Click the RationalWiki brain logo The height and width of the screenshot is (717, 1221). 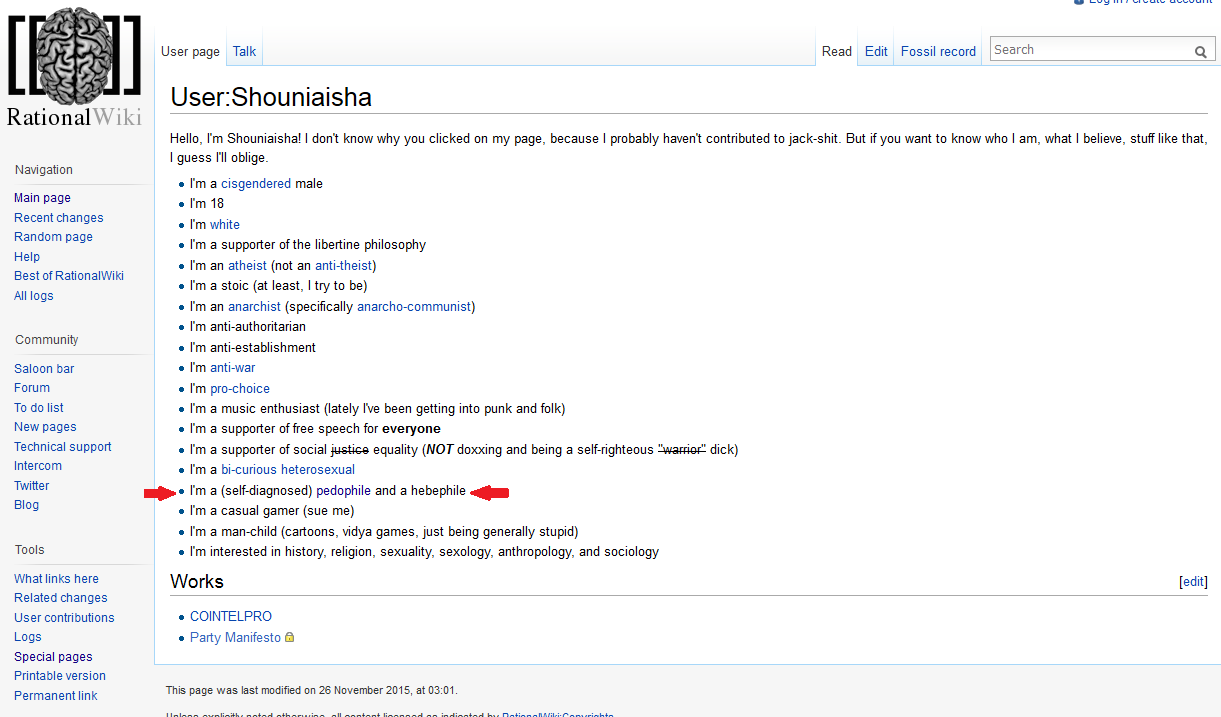74,65
